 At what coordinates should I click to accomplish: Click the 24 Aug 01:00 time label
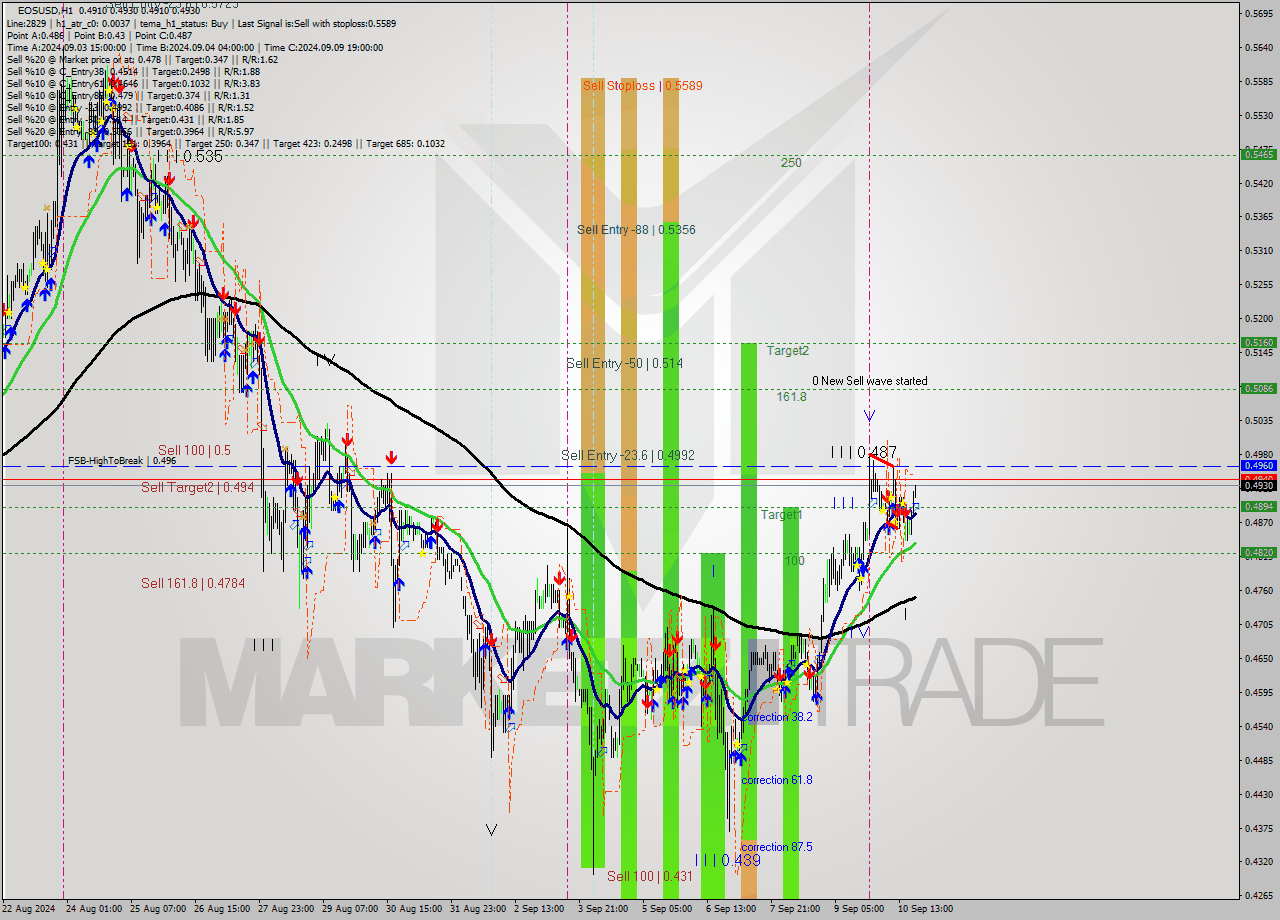93,909
